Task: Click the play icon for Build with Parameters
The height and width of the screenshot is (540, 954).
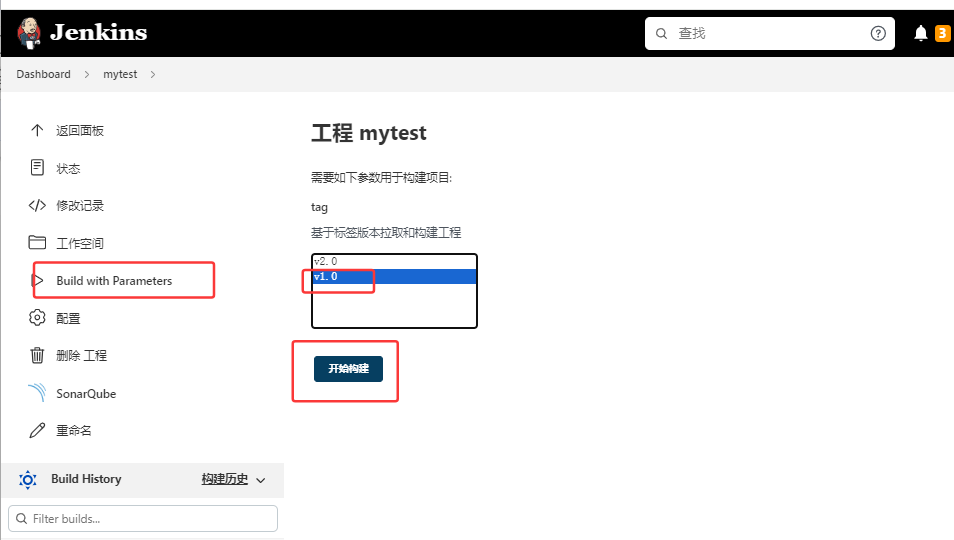Action: pyautogui.click(x=38, y=280)
